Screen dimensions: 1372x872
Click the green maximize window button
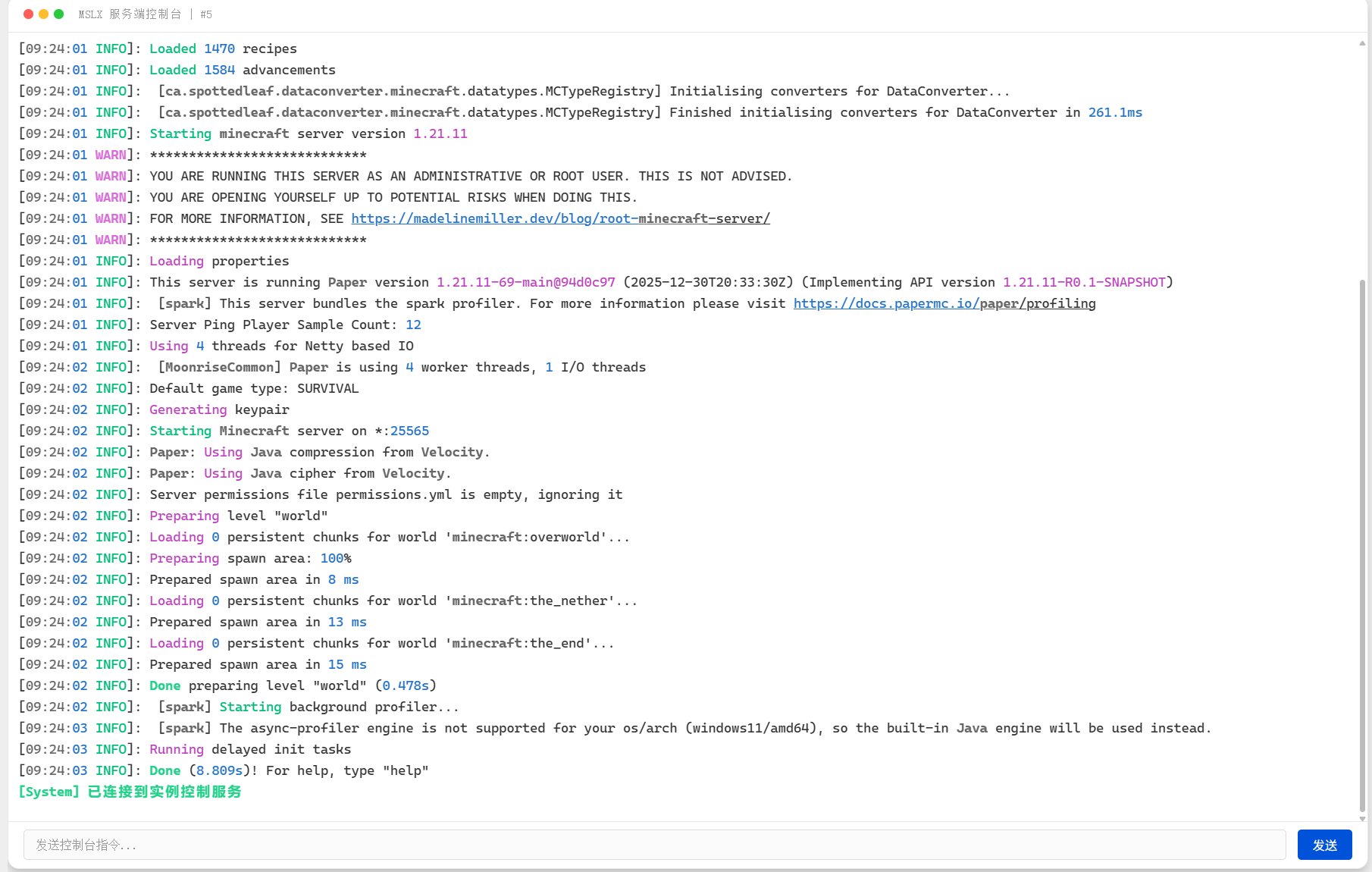click(x=58, y=14)
